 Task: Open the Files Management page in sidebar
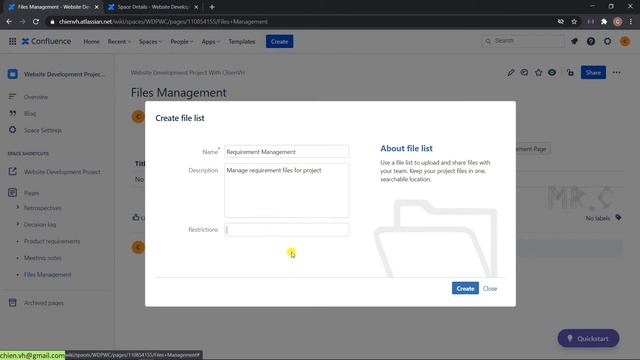pos(47,275)
